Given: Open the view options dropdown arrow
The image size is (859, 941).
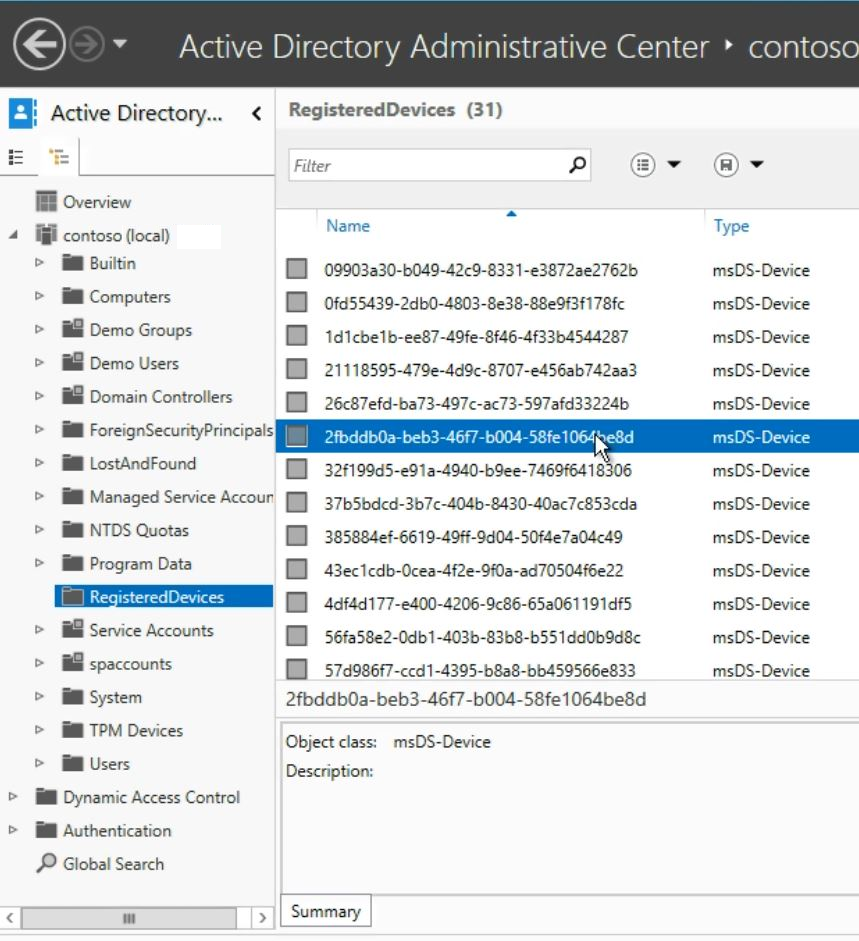Looking at the screenshot, I should click(674, 164).
